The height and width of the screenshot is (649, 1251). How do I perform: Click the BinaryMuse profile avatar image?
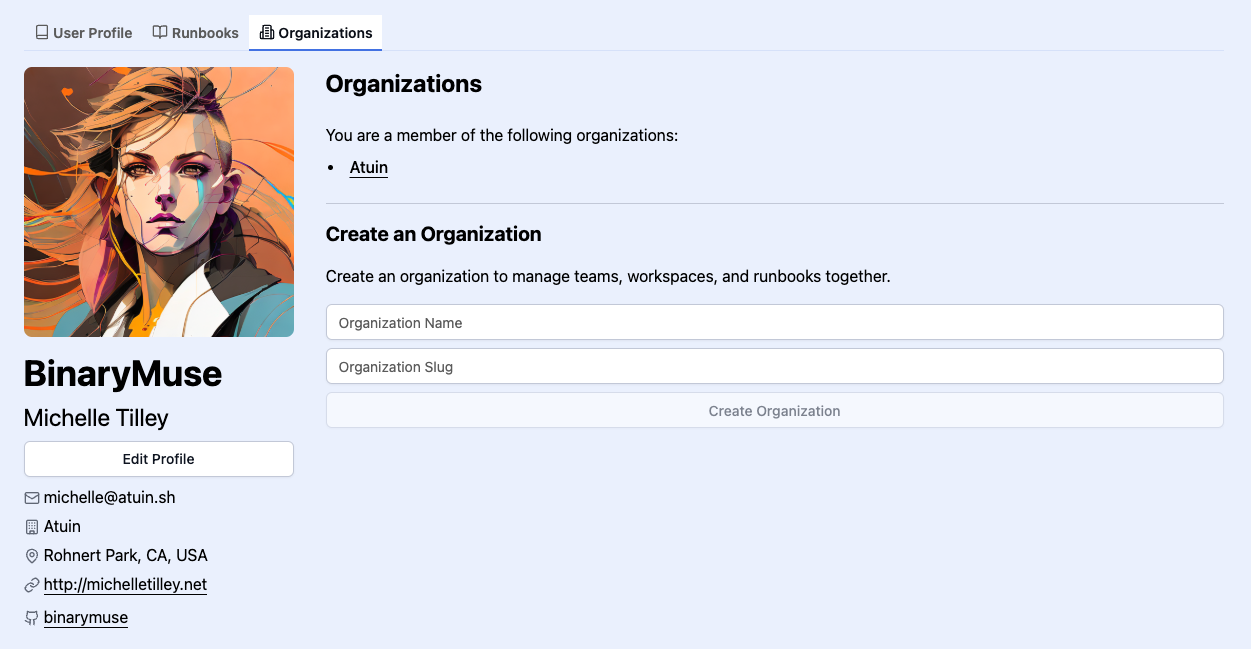pos(159,202)
